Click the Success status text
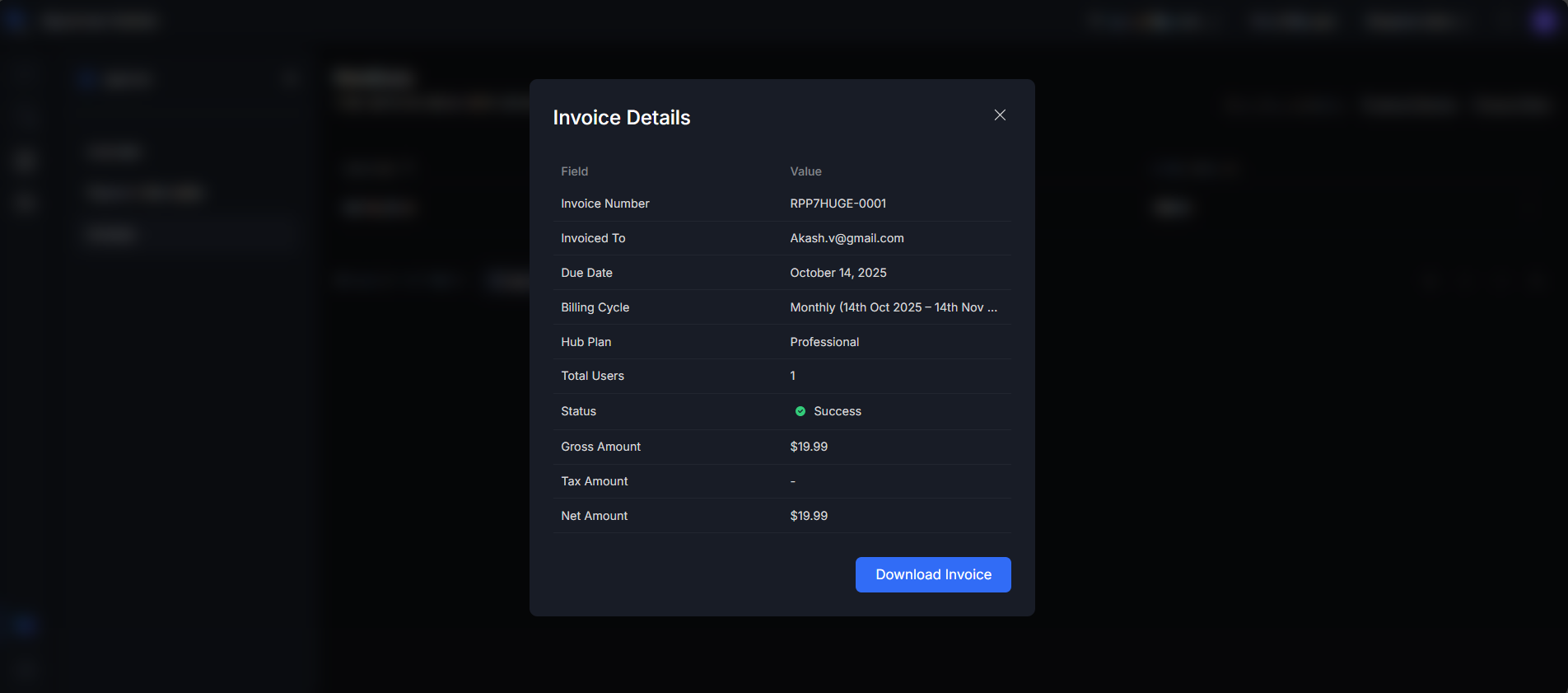The width and height of the screenshot is (1568, 693). [x=837, y=411]
